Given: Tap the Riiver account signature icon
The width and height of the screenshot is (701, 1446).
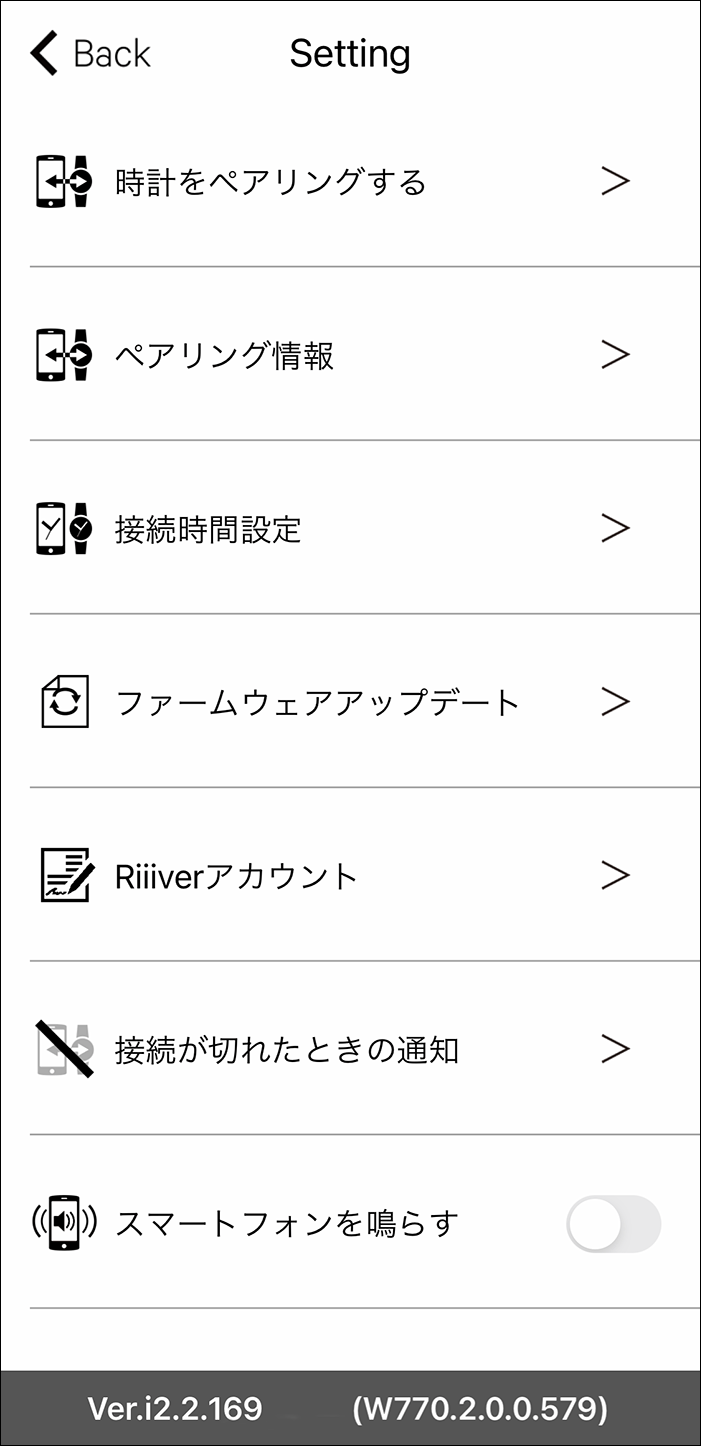Looking at the screenshot, I should point(67,875).
